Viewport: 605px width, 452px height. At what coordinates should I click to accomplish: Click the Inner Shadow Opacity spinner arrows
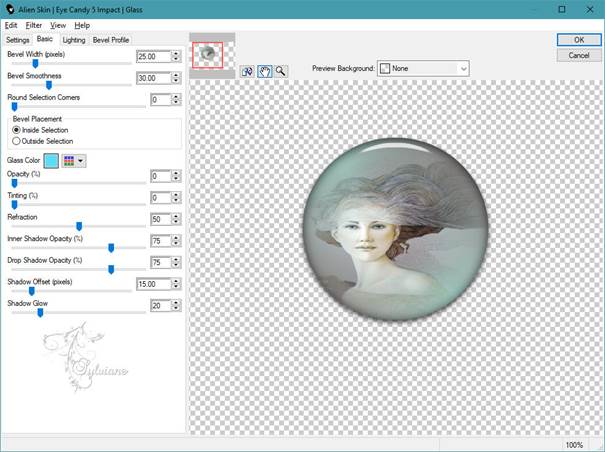(176, 241)
